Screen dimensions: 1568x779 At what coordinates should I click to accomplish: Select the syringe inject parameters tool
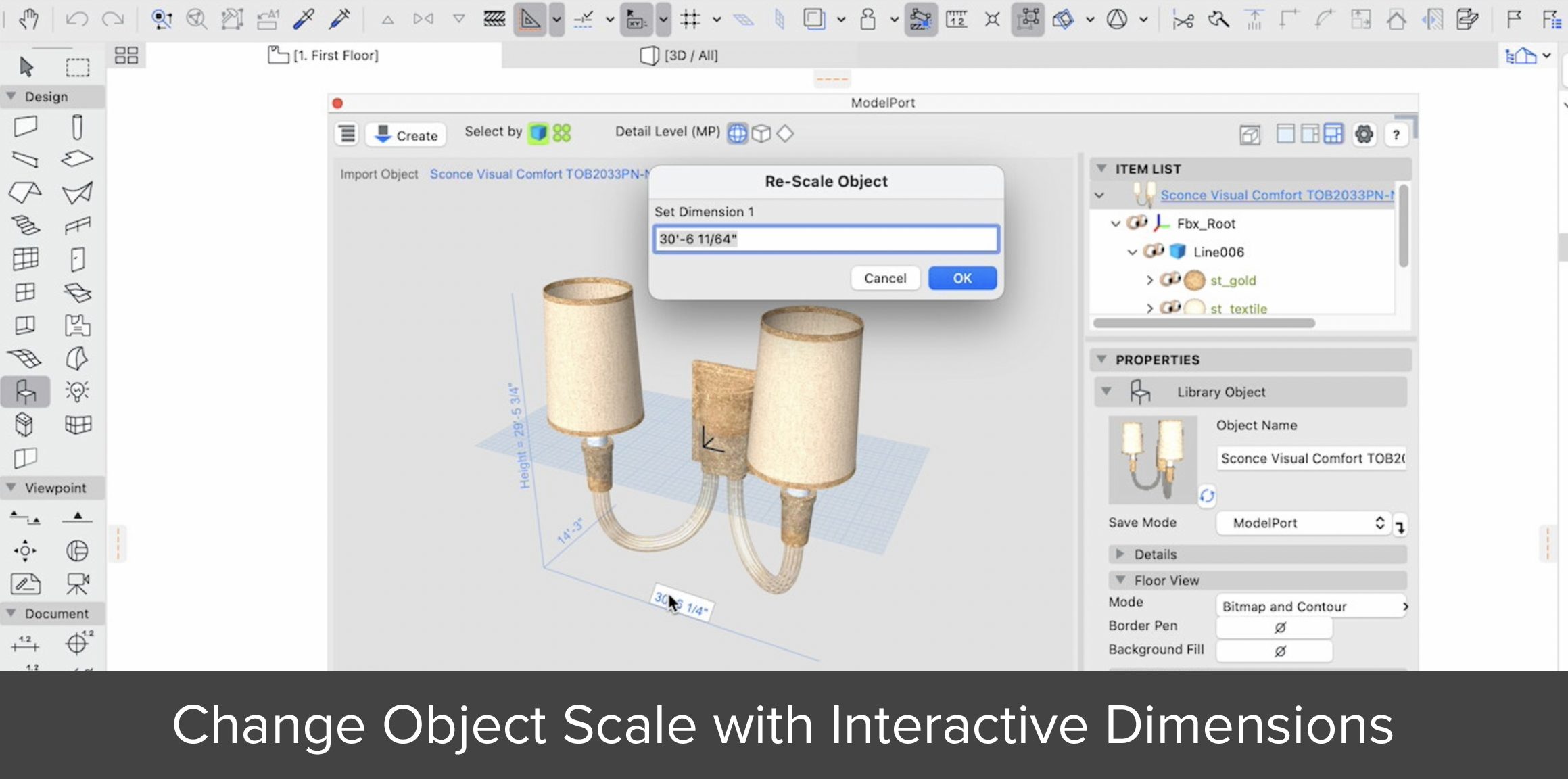click(339, 18)
